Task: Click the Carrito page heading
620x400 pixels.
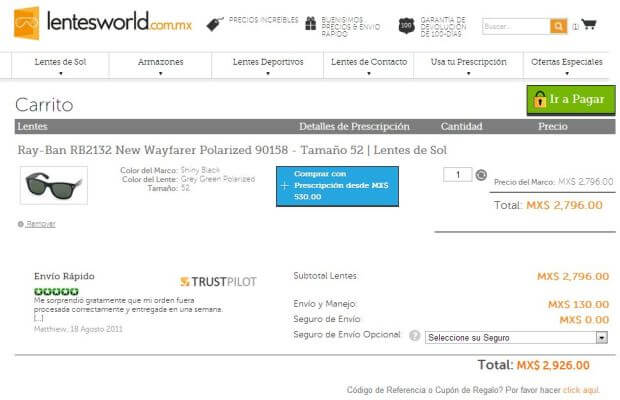Action: (44, 105)
